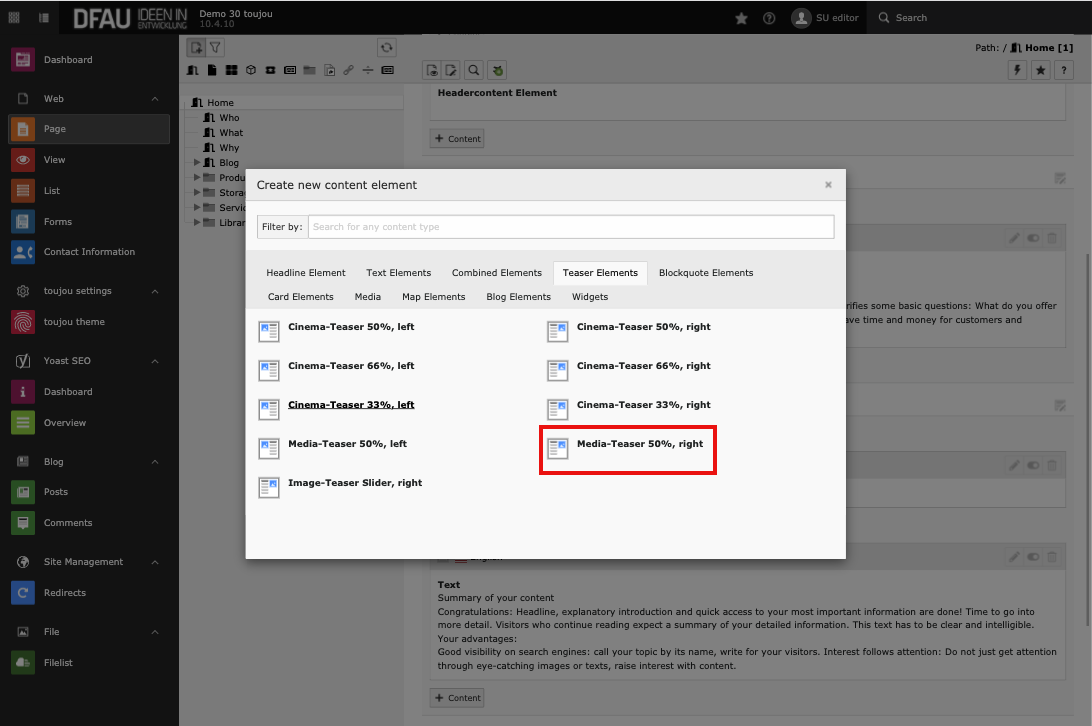Image resolution: width=1092 pixels, height=726 pixels.
Task: Toggle visibility of the first content element
Action: pyautogui.click(x=1033, y=238)
